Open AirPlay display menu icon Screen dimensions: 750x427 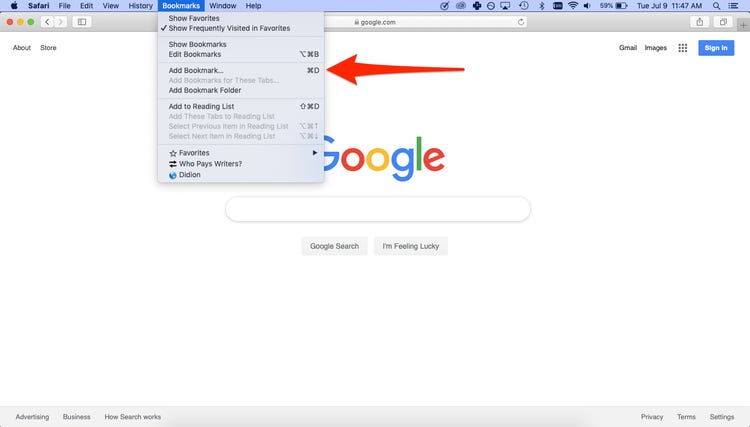coord(505,6)
